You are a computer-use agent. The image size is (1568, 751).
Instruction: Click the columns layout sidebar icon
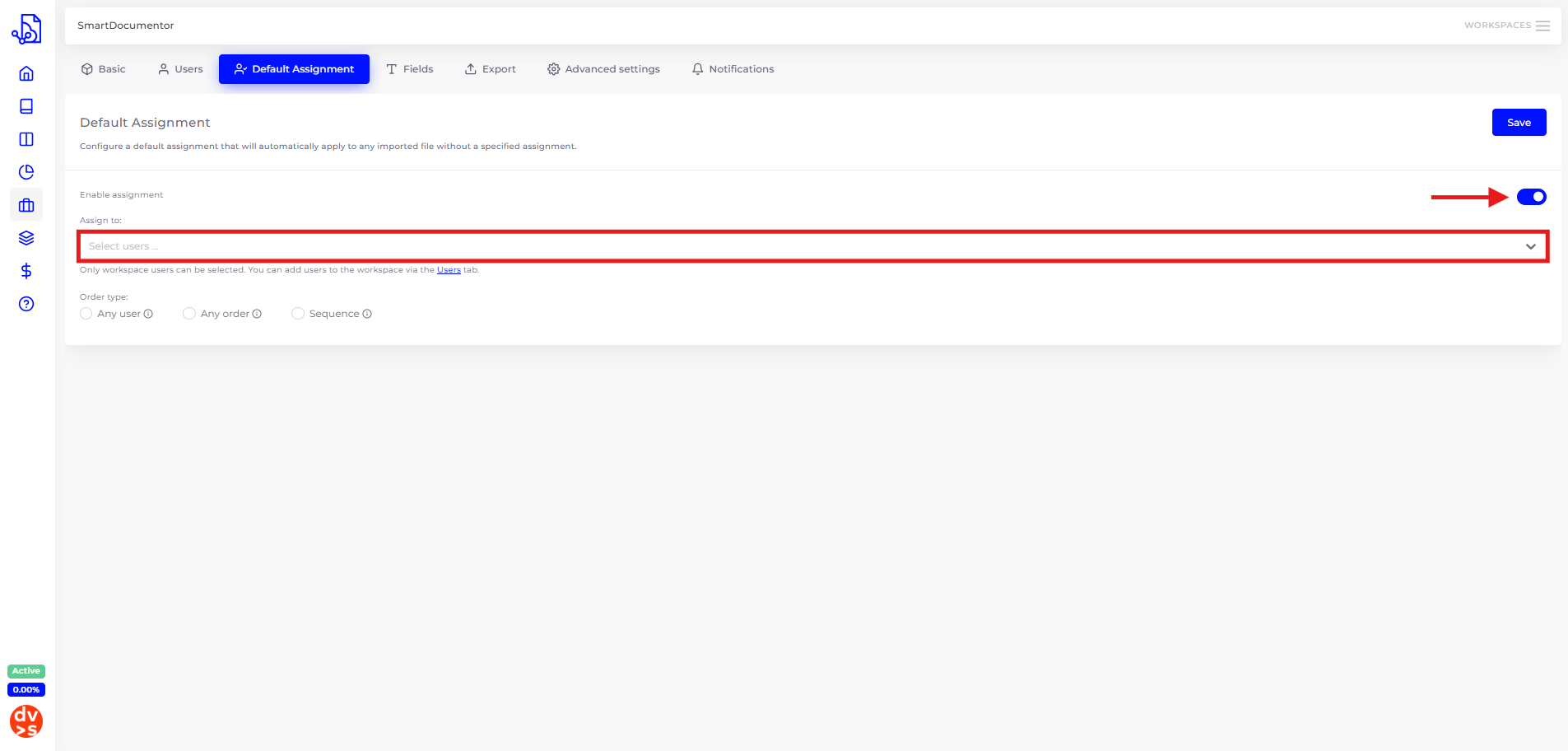26,139
